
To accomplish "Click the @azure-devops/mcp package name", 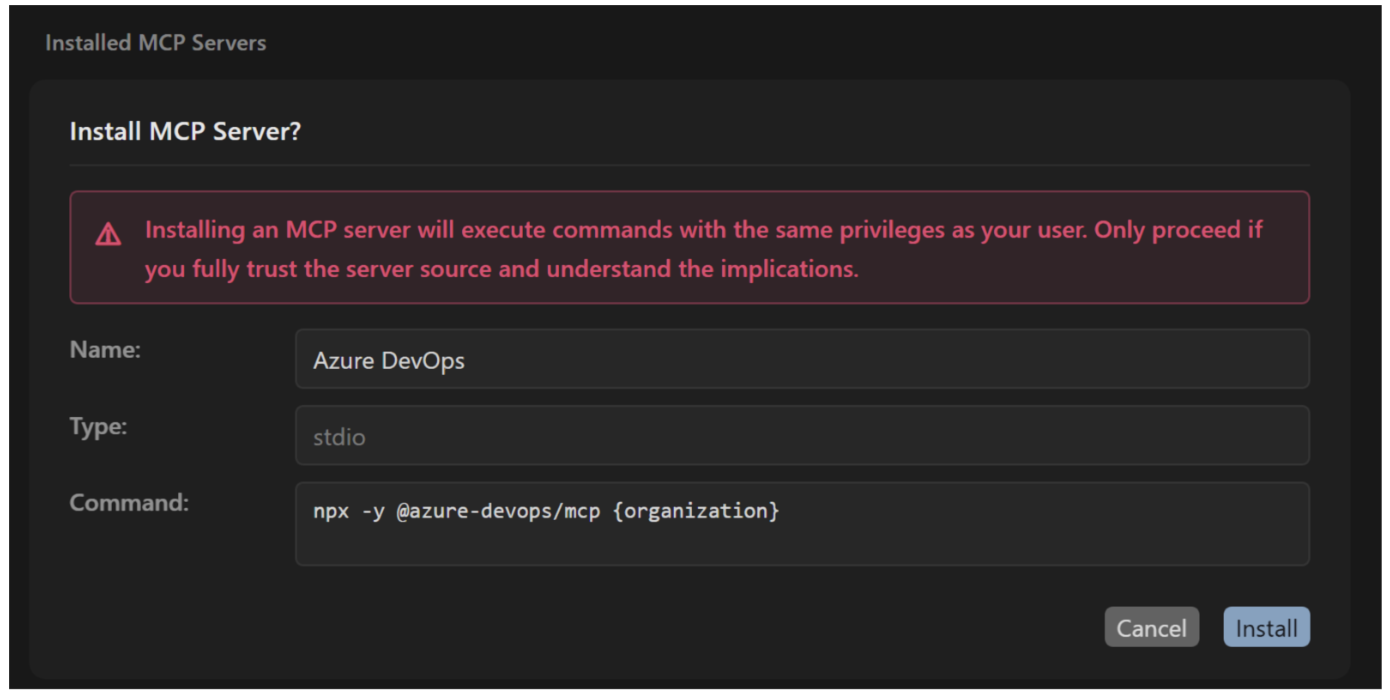I will [504, 511].
